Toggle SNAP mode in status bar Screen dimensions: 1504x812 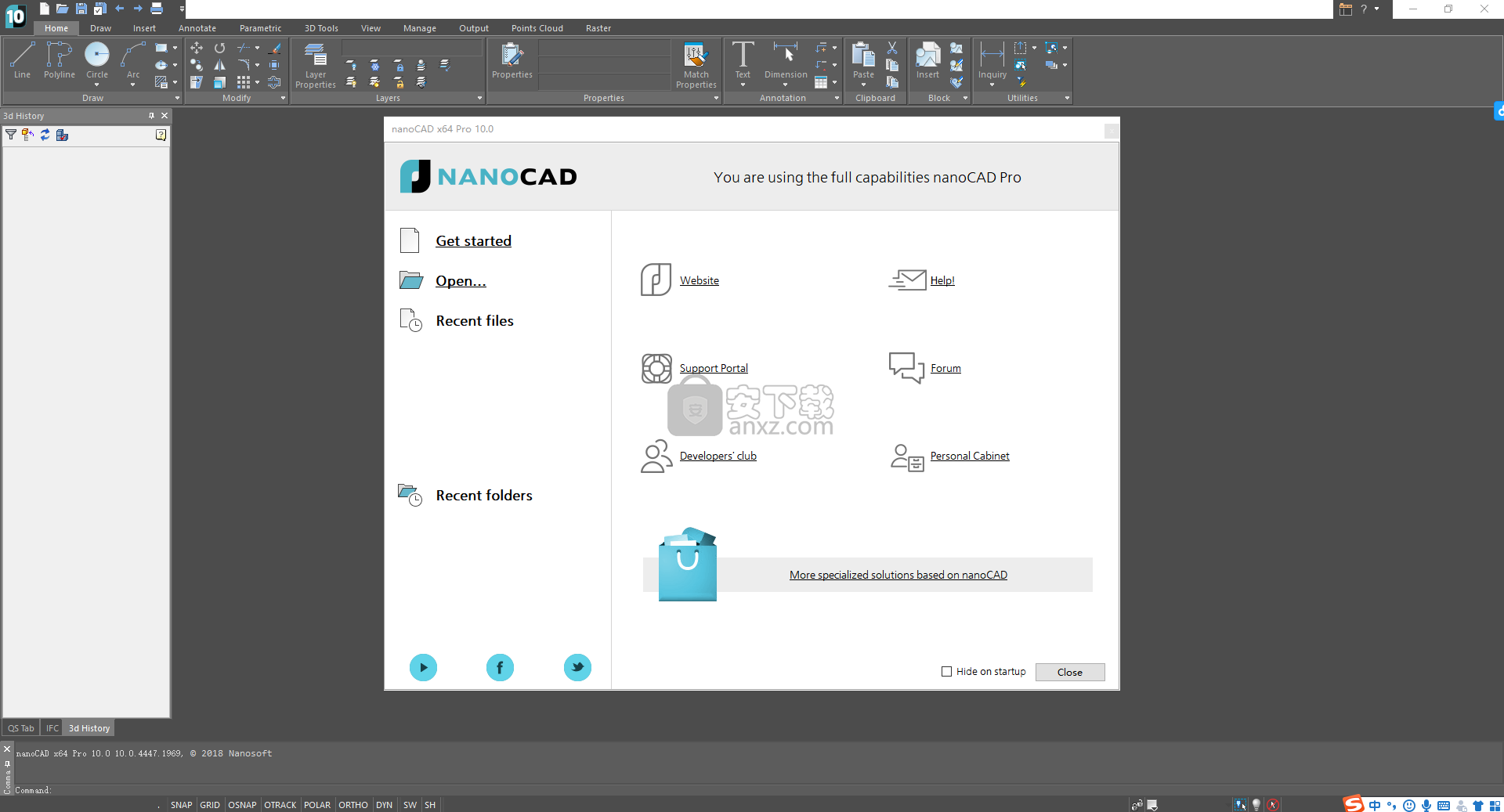[181, 805]
